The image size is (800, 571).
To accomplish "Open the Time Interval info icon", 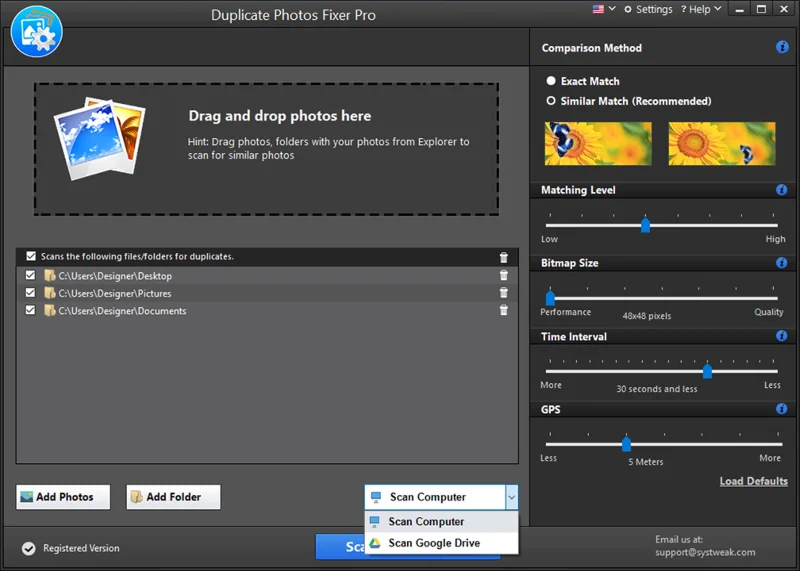I will (x=781, y=336).
